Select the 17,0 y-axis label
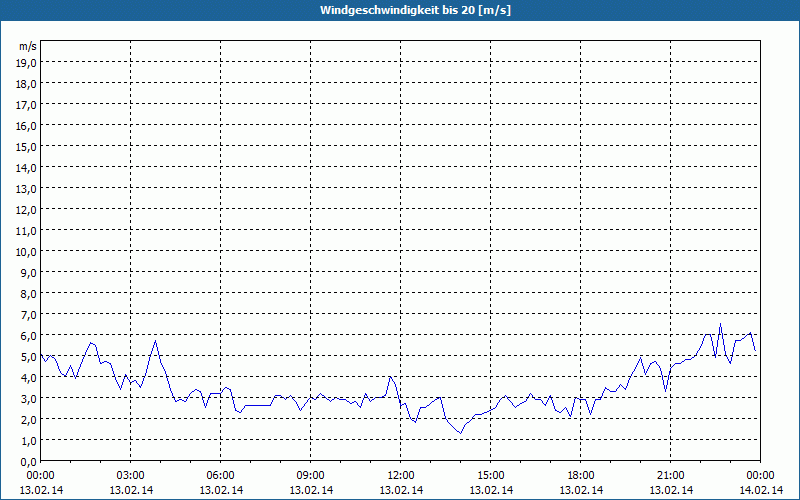 pyautogui.click(x=27, y=105)
